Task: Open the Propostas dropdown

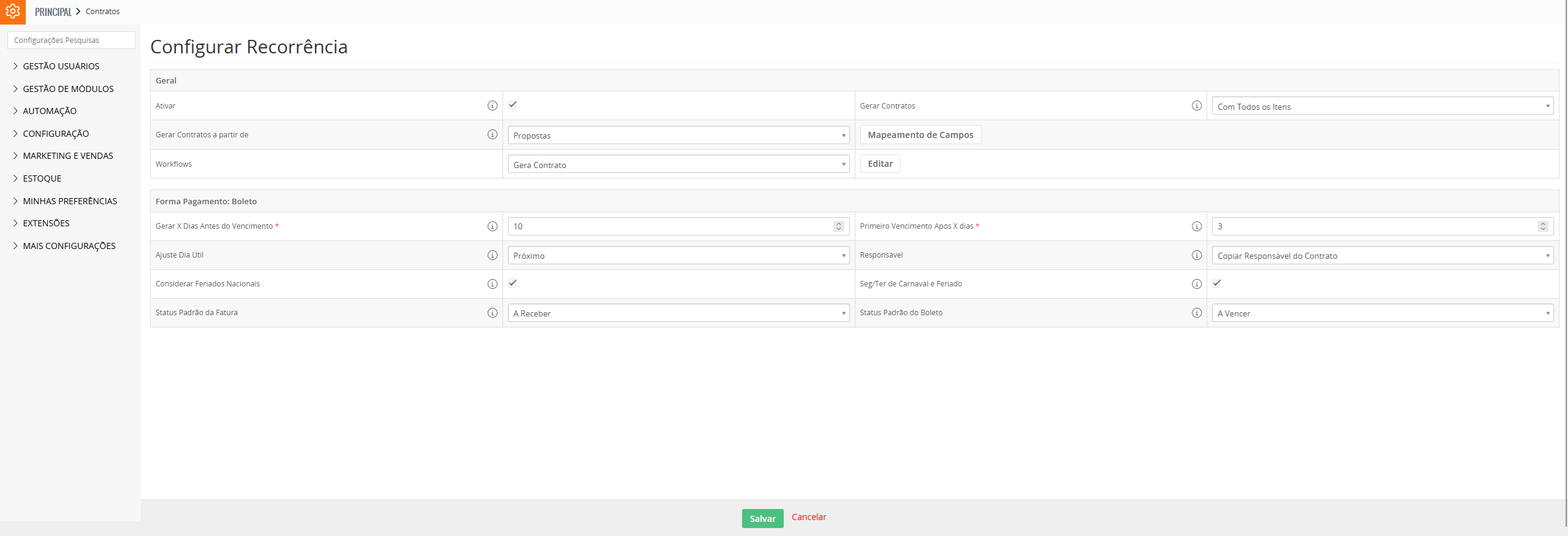Action: point(678,135)
